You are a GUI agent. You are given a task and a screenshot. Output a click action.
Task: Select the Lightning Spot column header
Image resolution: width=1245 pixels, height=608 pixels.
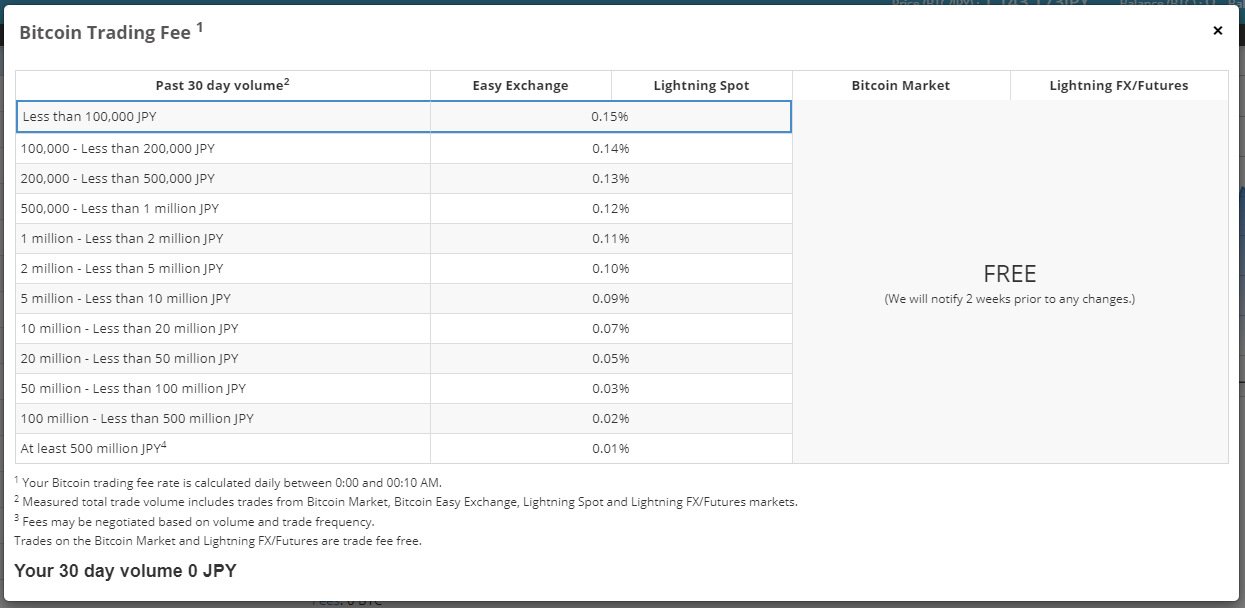tap(701, 86)
